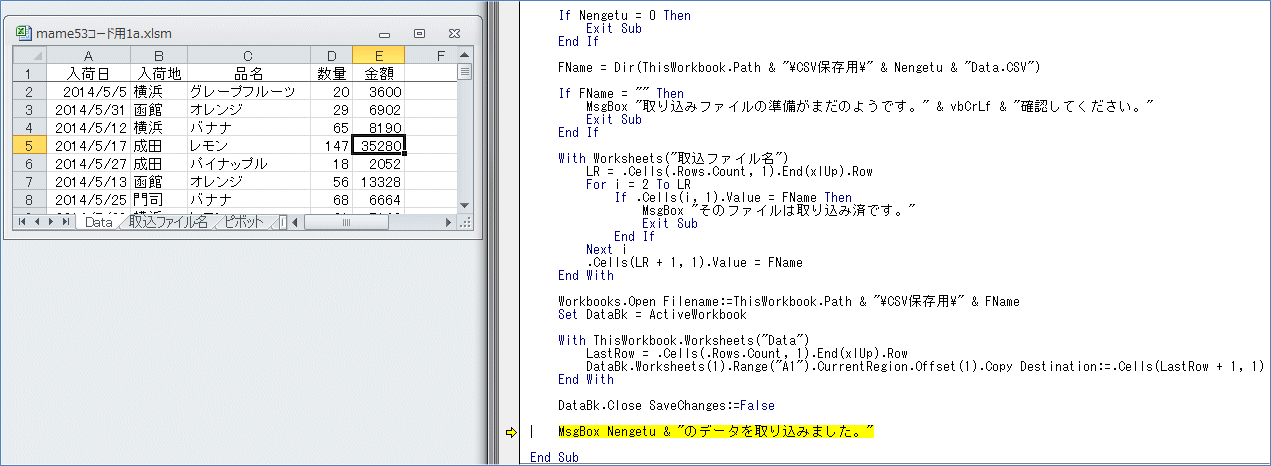Go to first sheet with tab scroll arrow
Screen dimensions: 1271x466
(22, 222)
